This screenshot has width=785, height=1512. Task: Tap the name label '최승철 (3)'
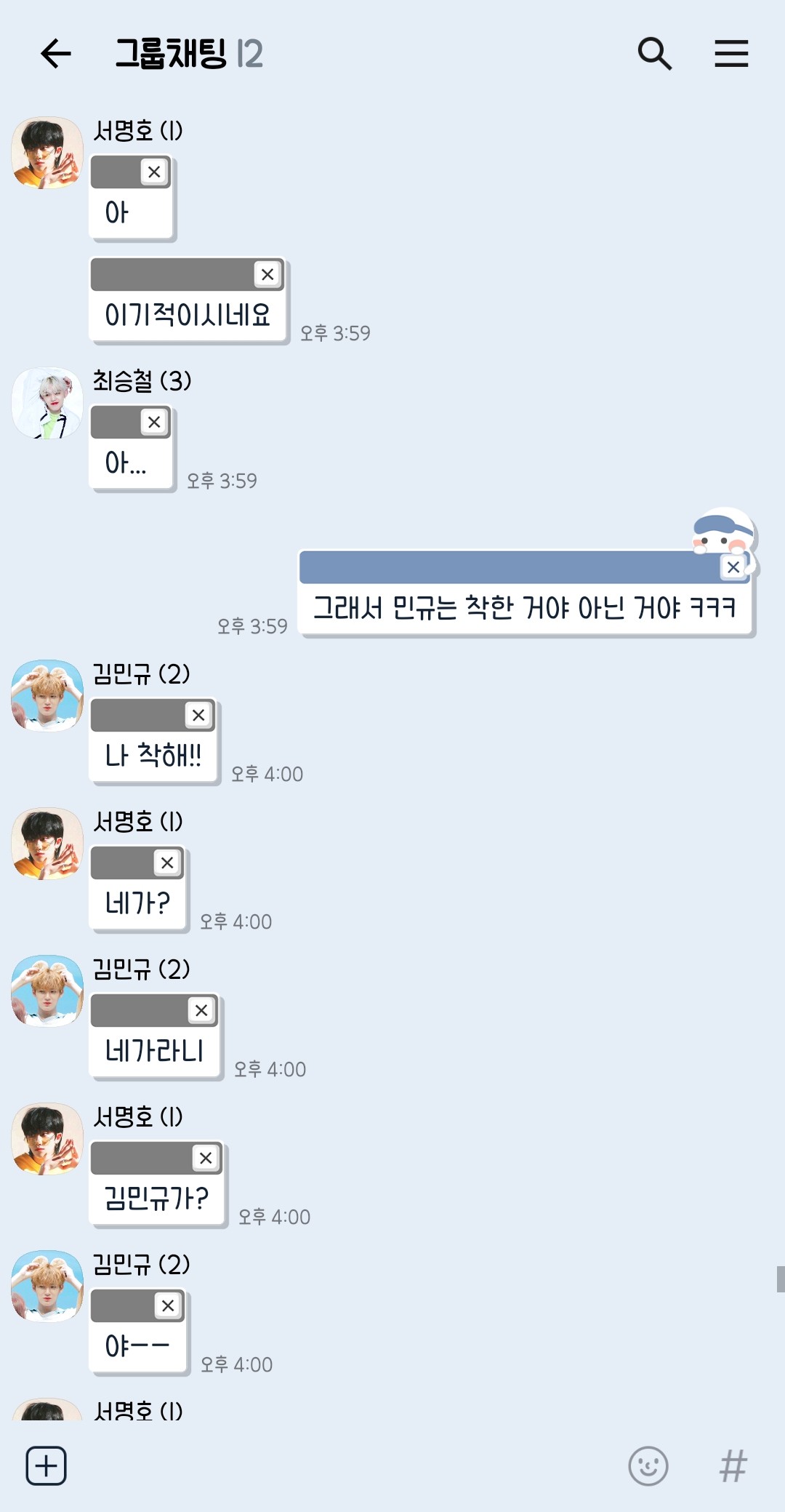142,380
